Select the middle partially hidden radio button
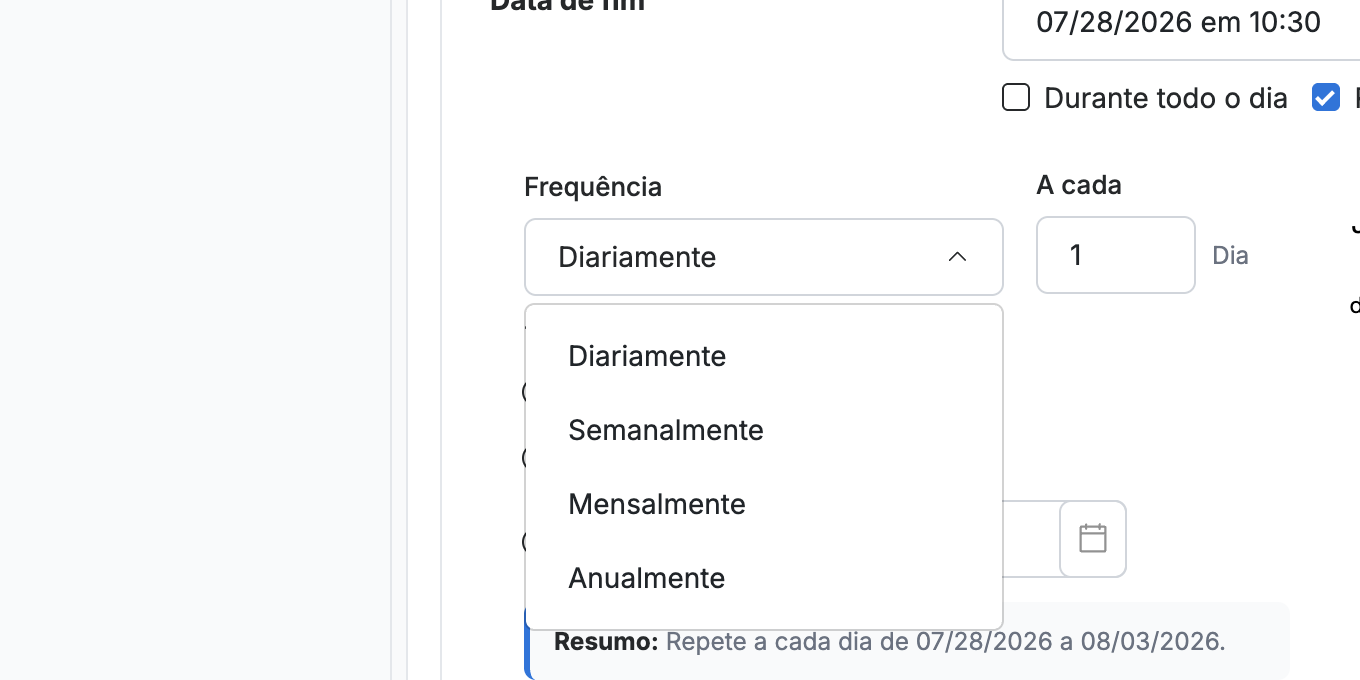The height and width of the screenshot is (680, 1360). click(525, 458)
